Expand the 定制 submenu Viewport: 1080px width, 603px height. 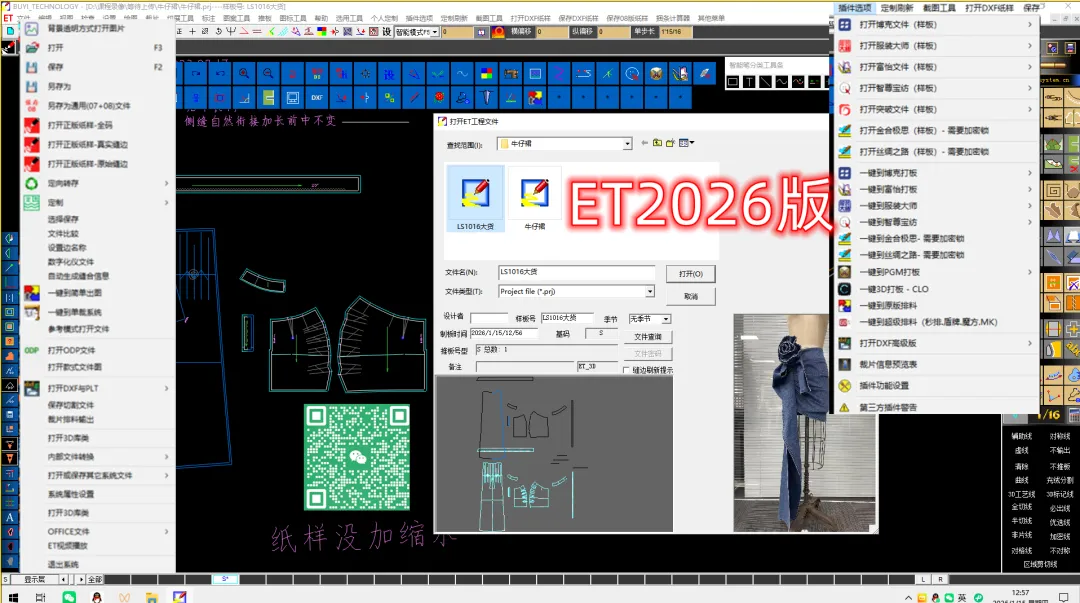96,203
